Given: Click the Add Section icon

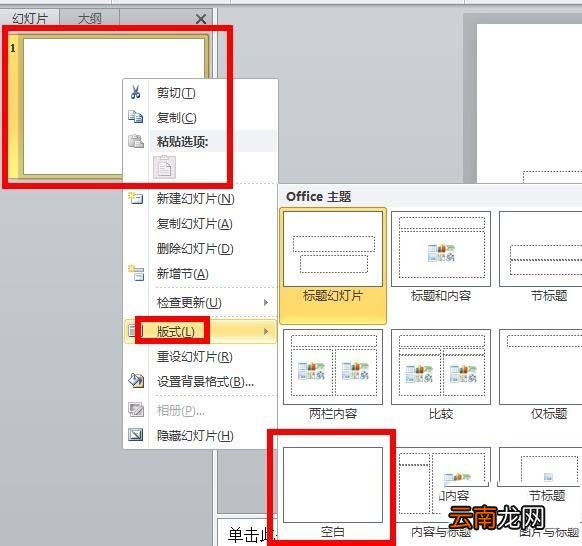Looking at the screenshot, I should click(x=136, y=273).
